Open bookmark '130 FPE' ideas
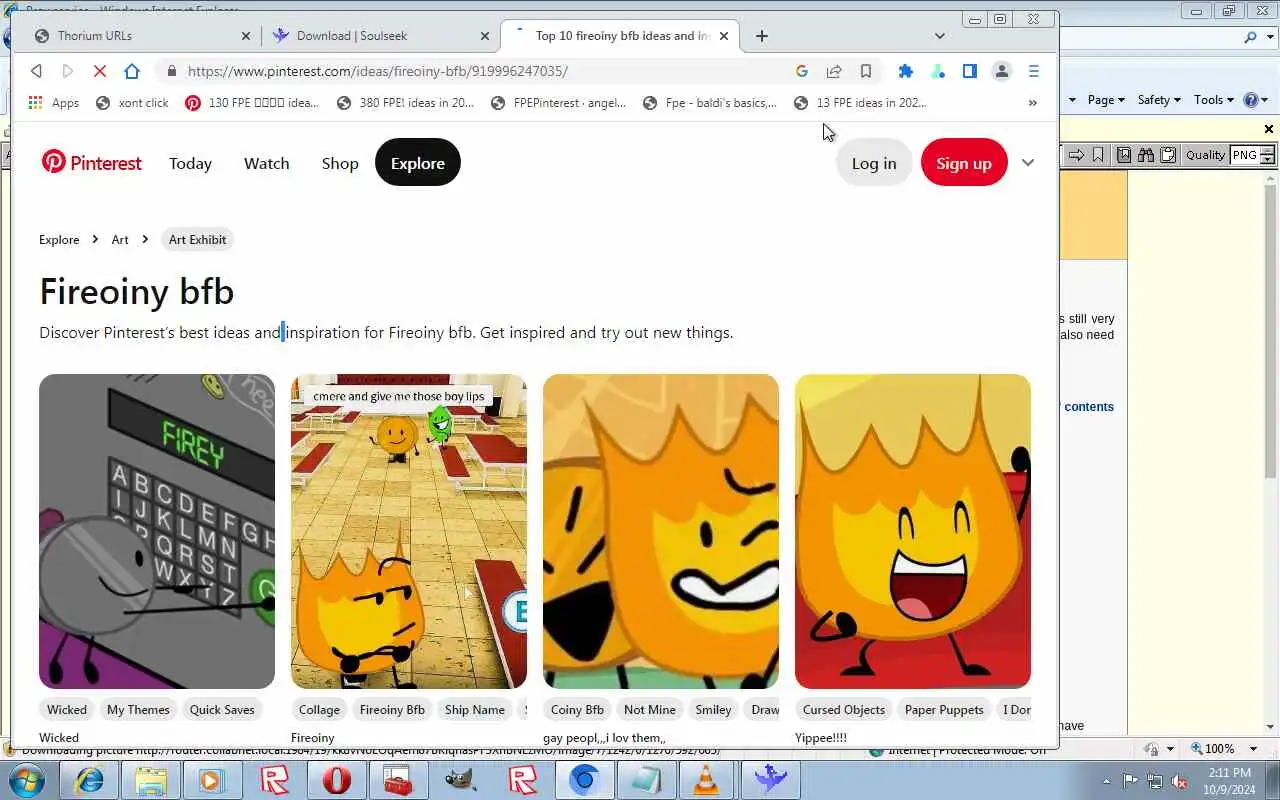The width and height of the screenshot is (1280, 800). 253,102
